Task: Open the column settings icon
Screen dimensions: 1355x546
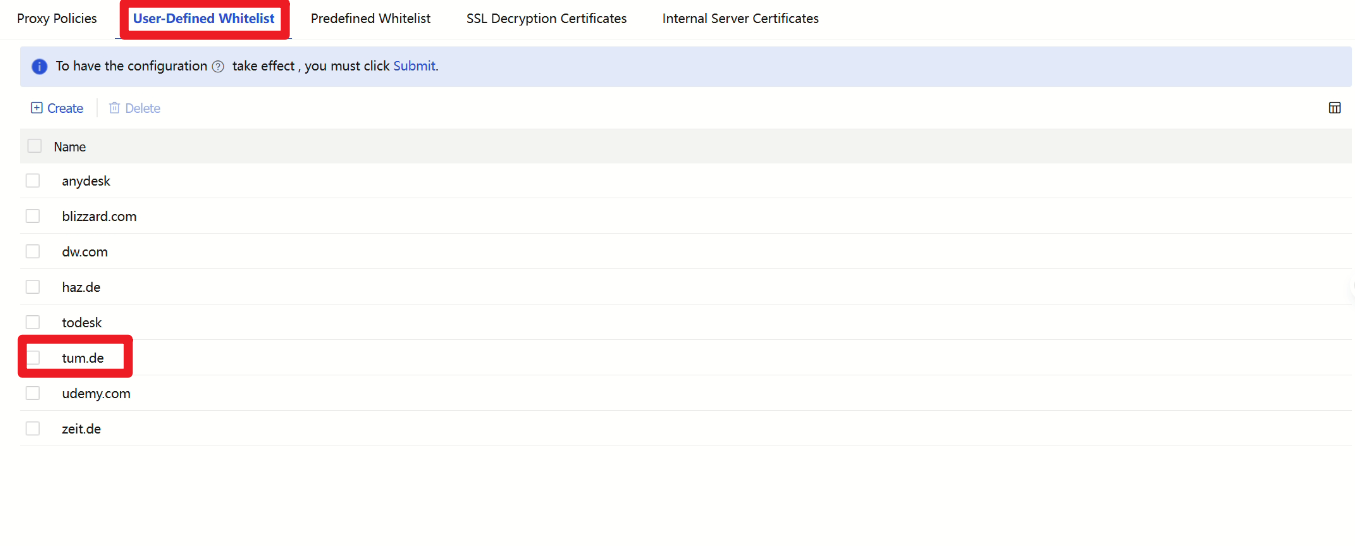Action: [x=1334, y=108]
